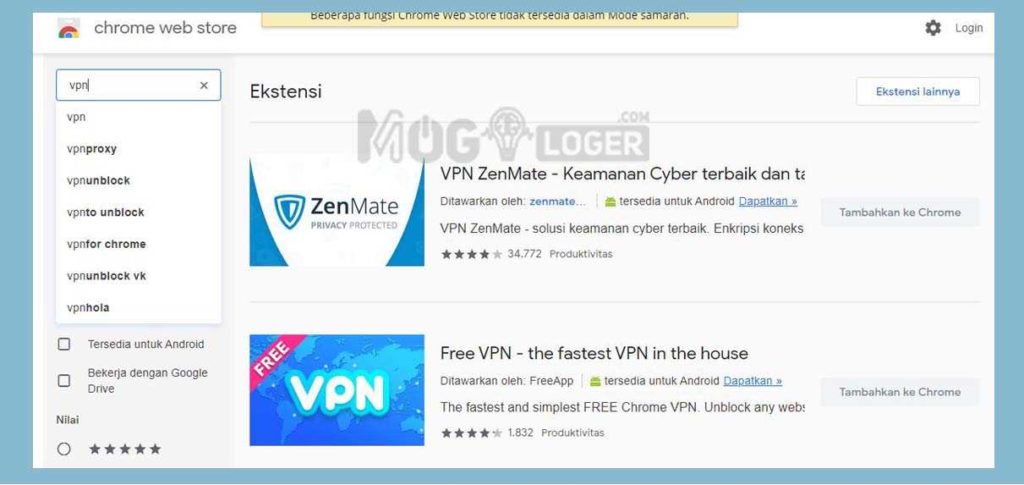Open the Free VPN extension thumbnail
Image resolution: width=1024 pixels, height=485 pixels.
click(x=336, y=390)
